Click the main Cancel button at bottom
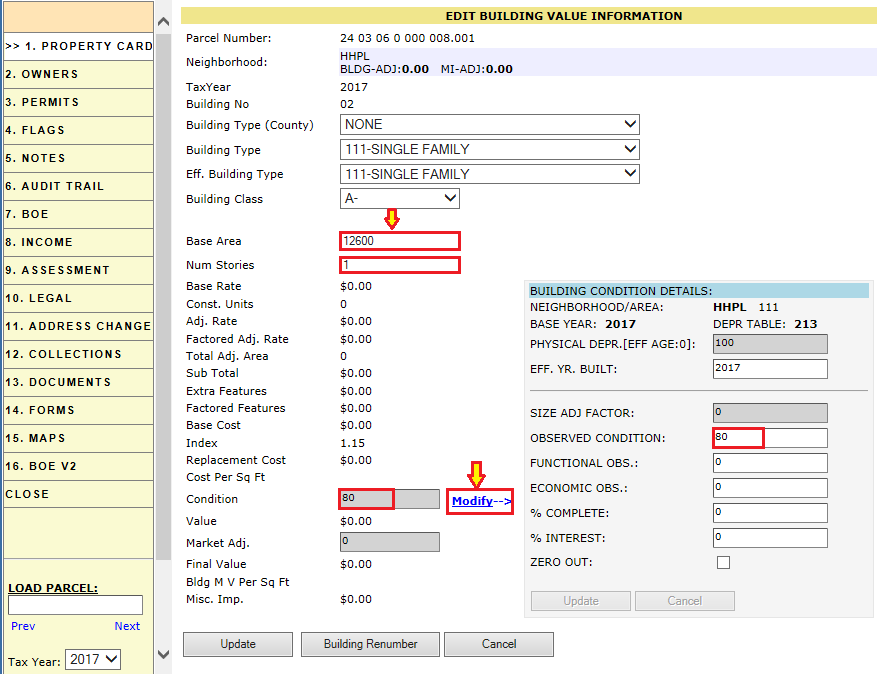 [x=498, y=644]
